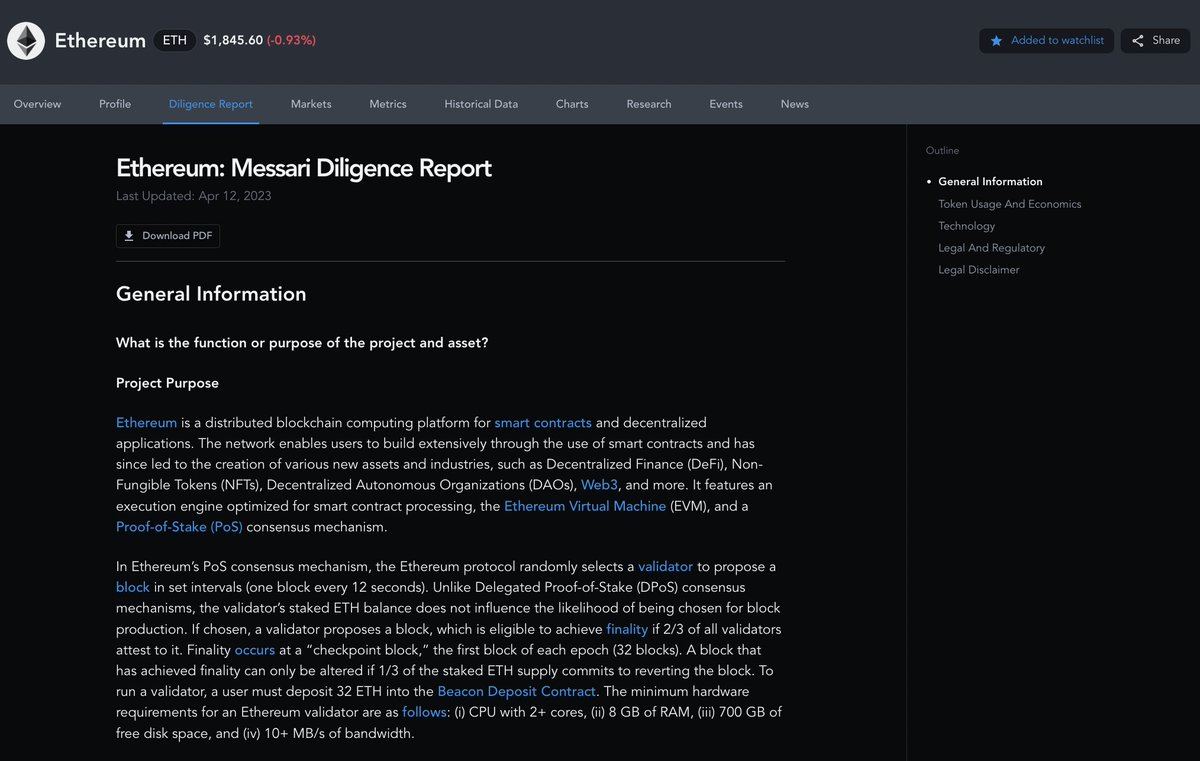The width and height of the screenshot is (1200, 761).
Task: Click the Ethereum diamond logo icon
Action: (x=26, y=41)
